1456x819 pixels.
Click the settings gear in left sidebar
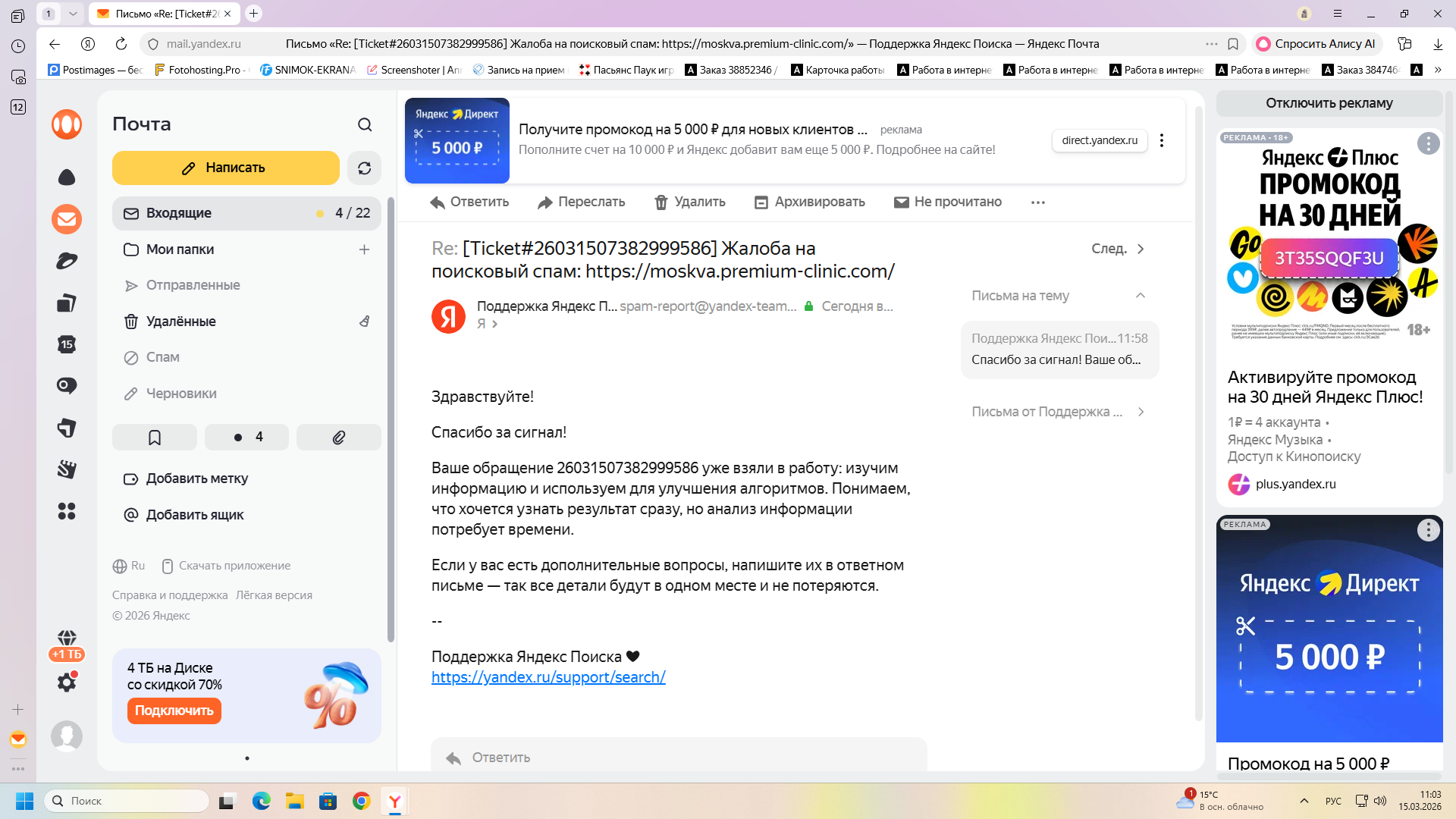click(x=67, y=682)
